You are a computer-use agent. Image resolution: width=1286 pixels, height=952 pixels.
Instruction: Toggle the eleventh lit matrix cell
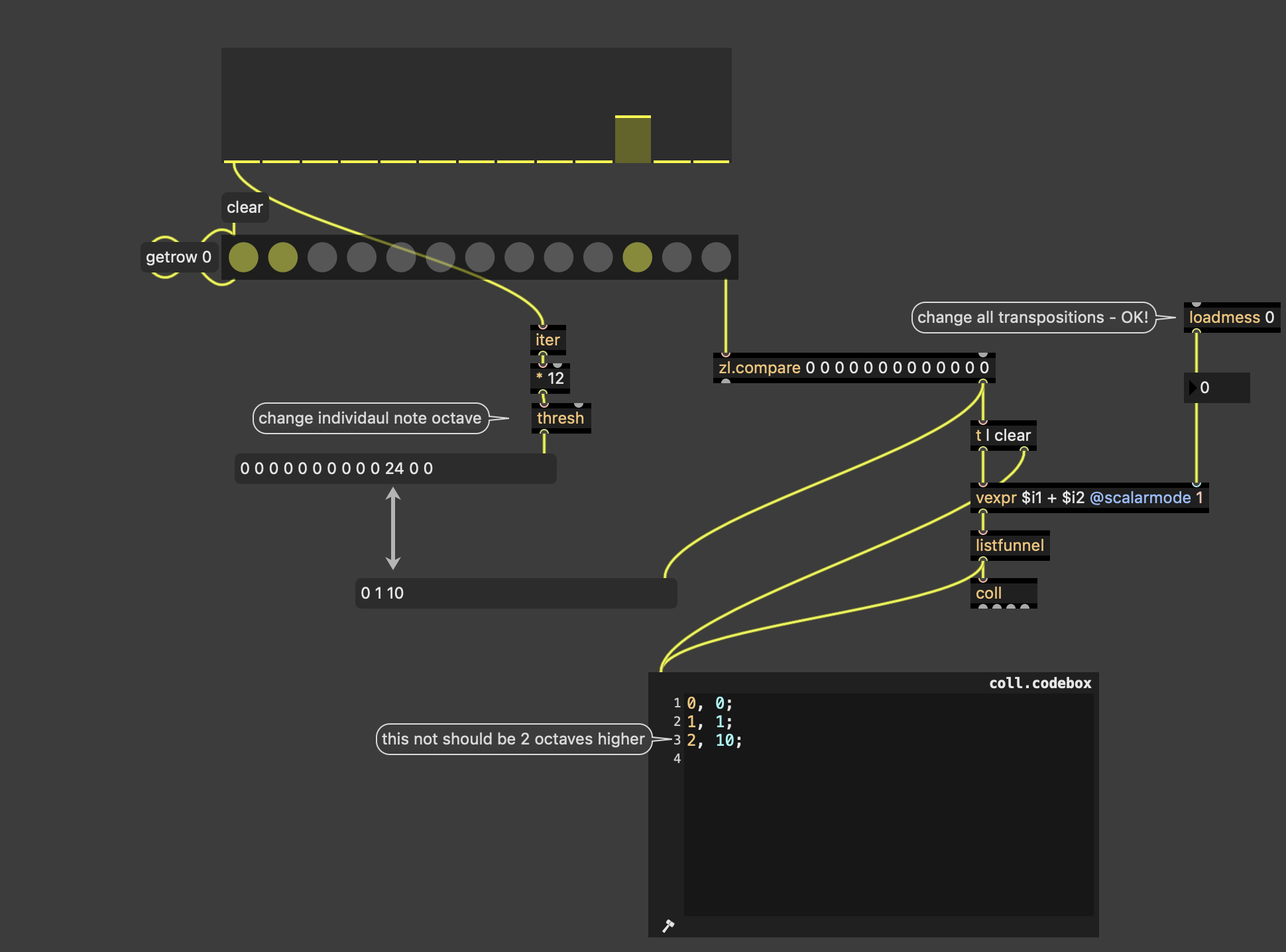tap(637, 257)
